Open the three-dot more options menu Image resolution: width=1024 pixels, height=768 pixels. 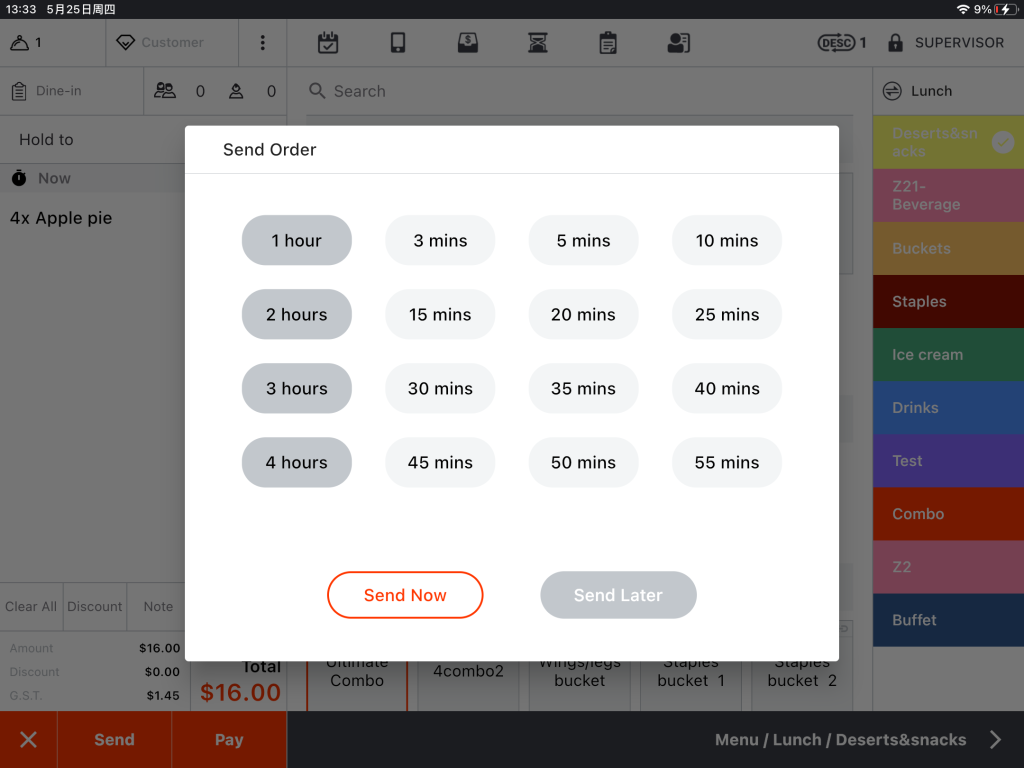(x=262, y=43)
